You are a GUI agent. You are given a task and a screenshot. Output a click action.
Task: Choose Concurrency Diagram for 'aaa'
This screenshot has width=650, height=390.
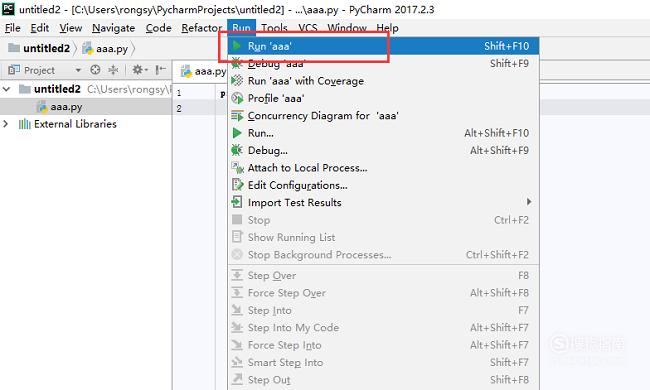383,115
